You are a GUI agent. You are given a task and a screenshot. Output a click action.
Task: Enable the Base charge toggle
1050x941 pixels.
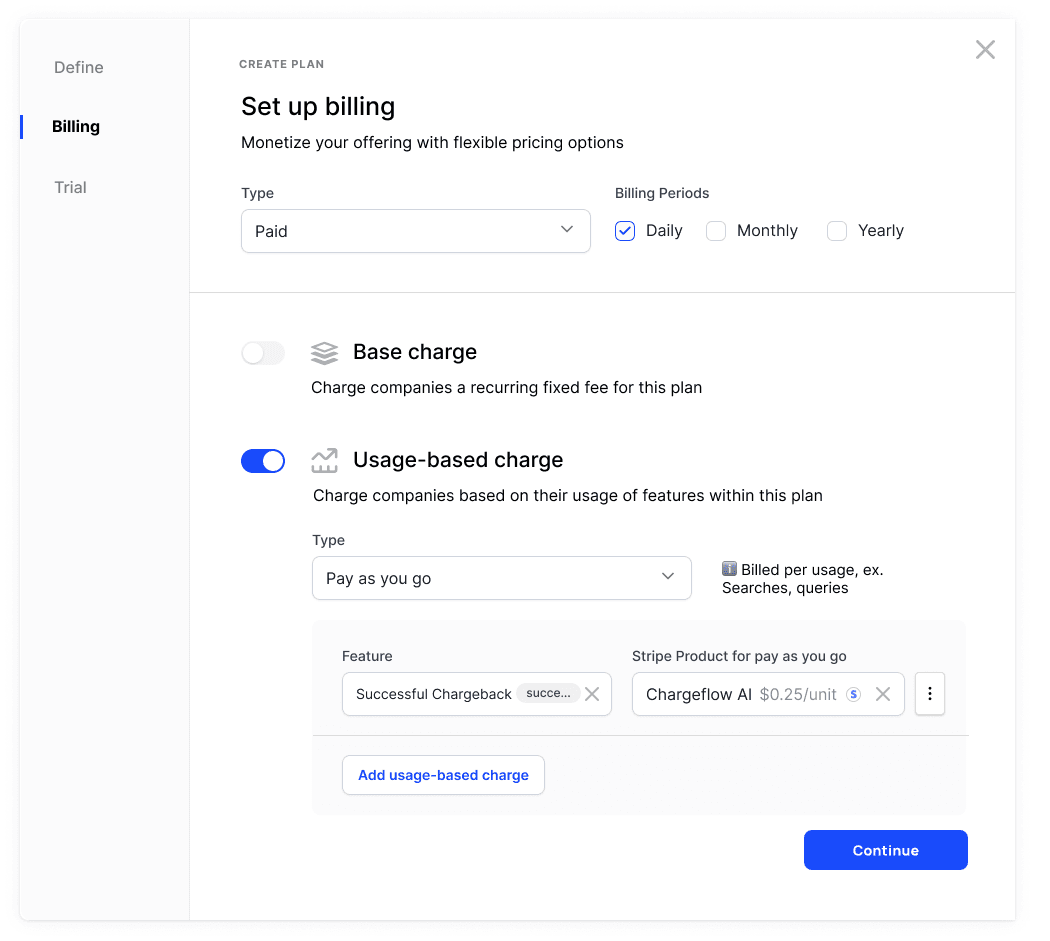coord(263,353)
